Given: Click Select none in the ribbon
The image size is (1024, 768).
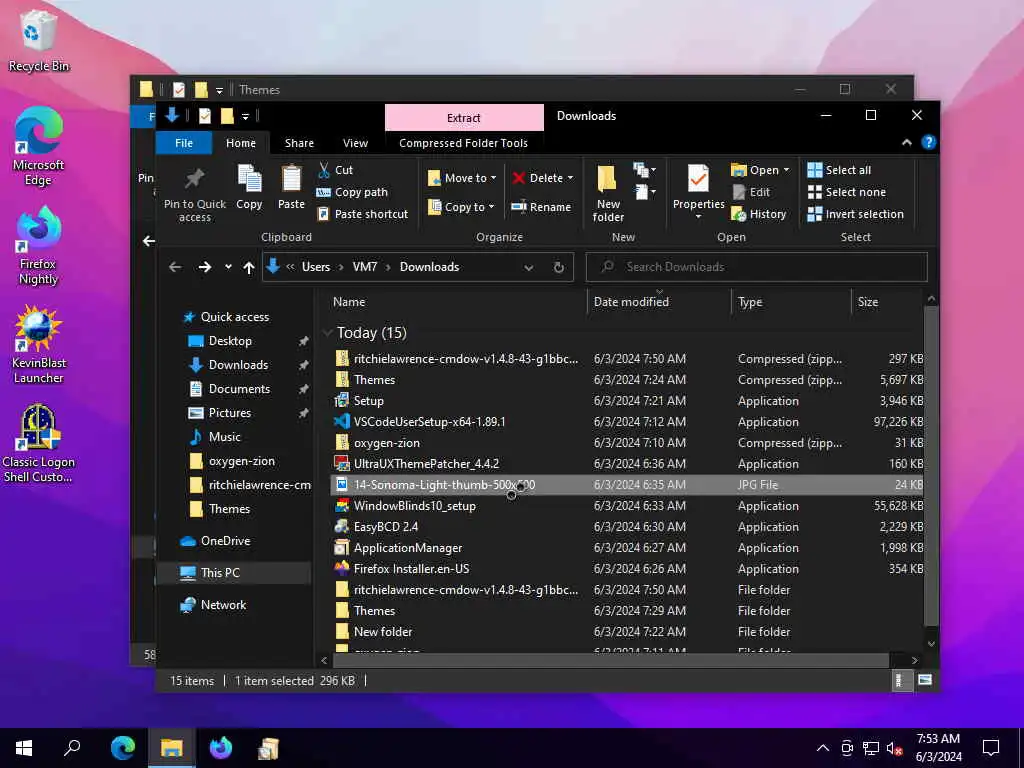Looking at the screenshot, I should pos(847,192).
